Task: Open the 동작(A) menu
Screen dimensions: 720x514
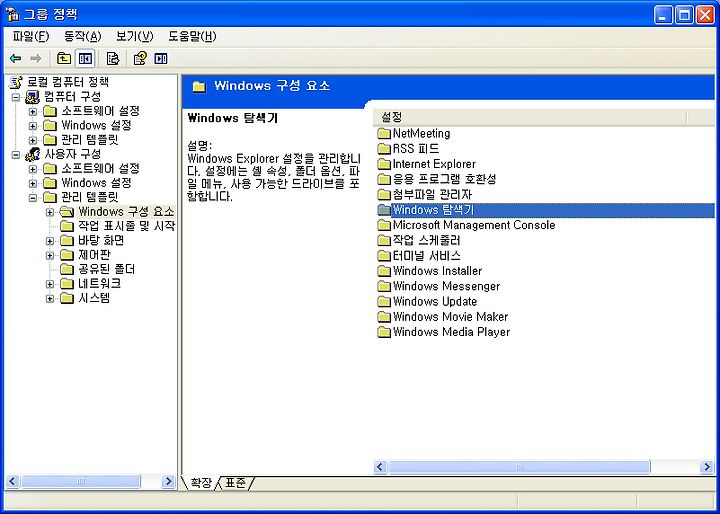Action: pos(83,36)
